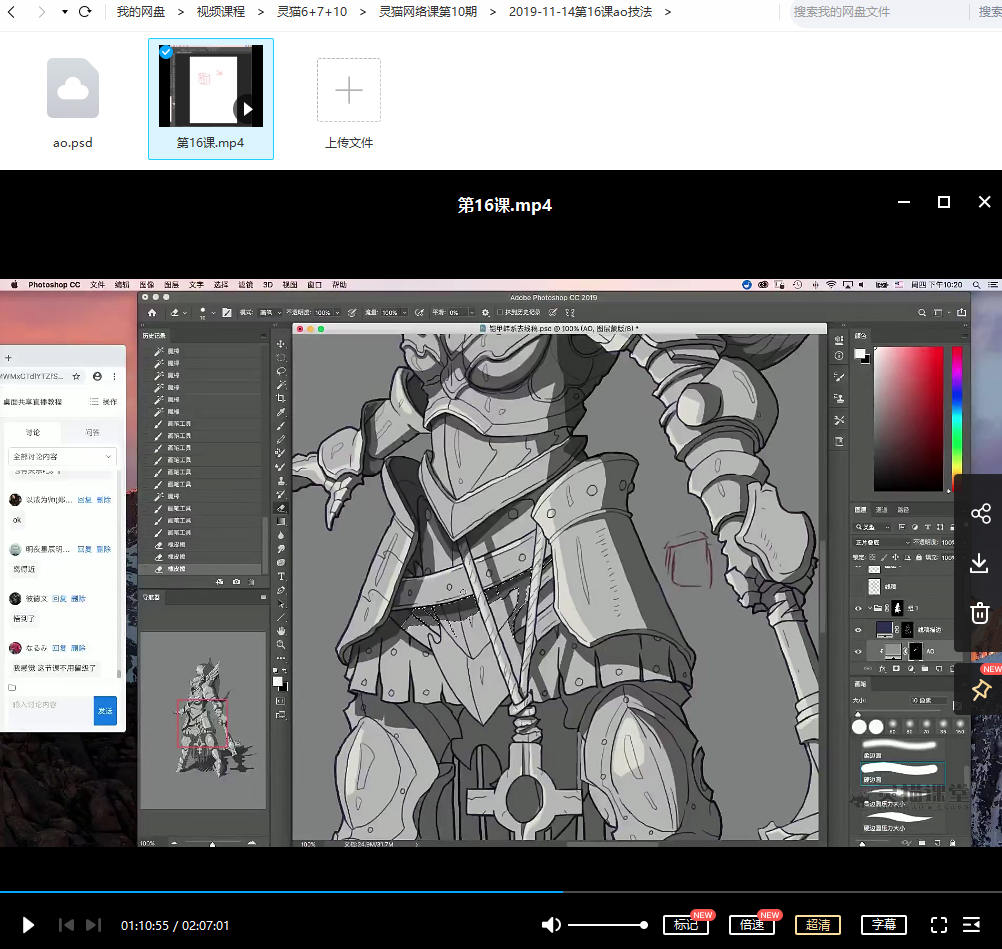Click the 标记 bookmark button
The height and width of the screenshot is (949, 1002).
(685, 925)
